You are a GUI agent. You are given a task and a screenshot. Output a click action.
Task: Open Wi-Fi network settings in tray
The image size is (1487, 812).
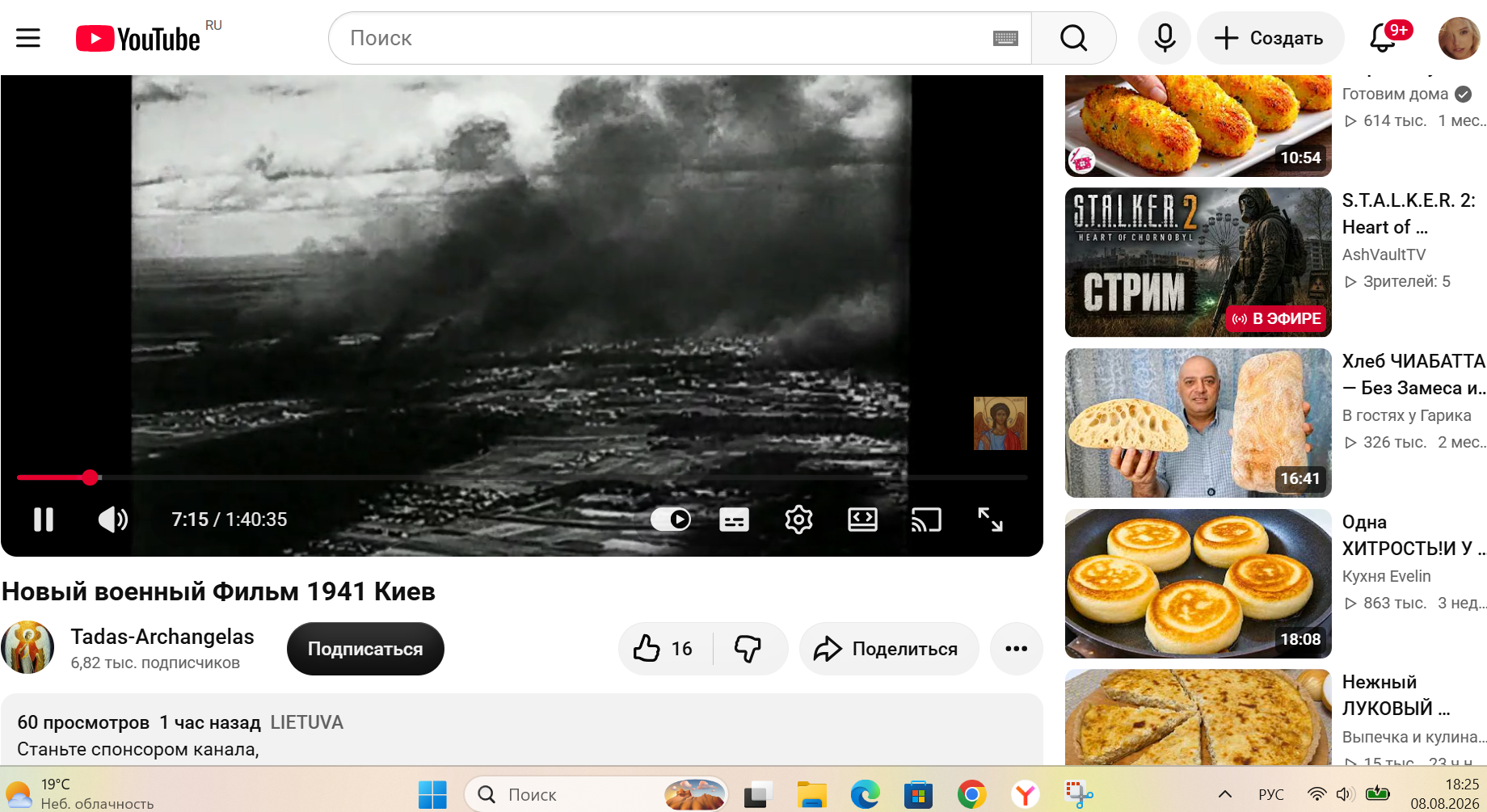[x=1316, y=794]
